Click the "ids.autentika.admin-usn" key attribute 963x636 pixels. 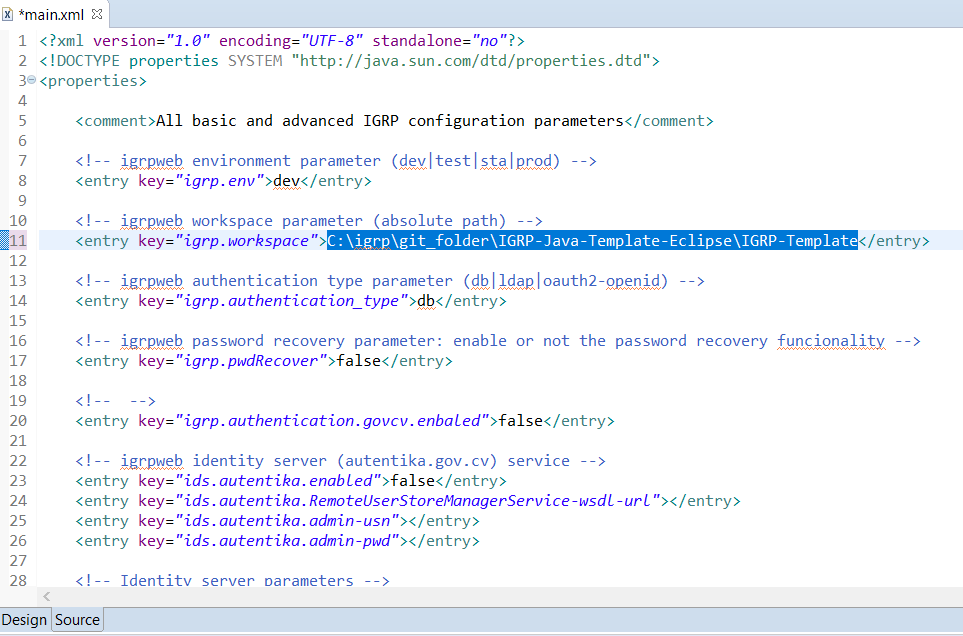[x=287, y=521]
